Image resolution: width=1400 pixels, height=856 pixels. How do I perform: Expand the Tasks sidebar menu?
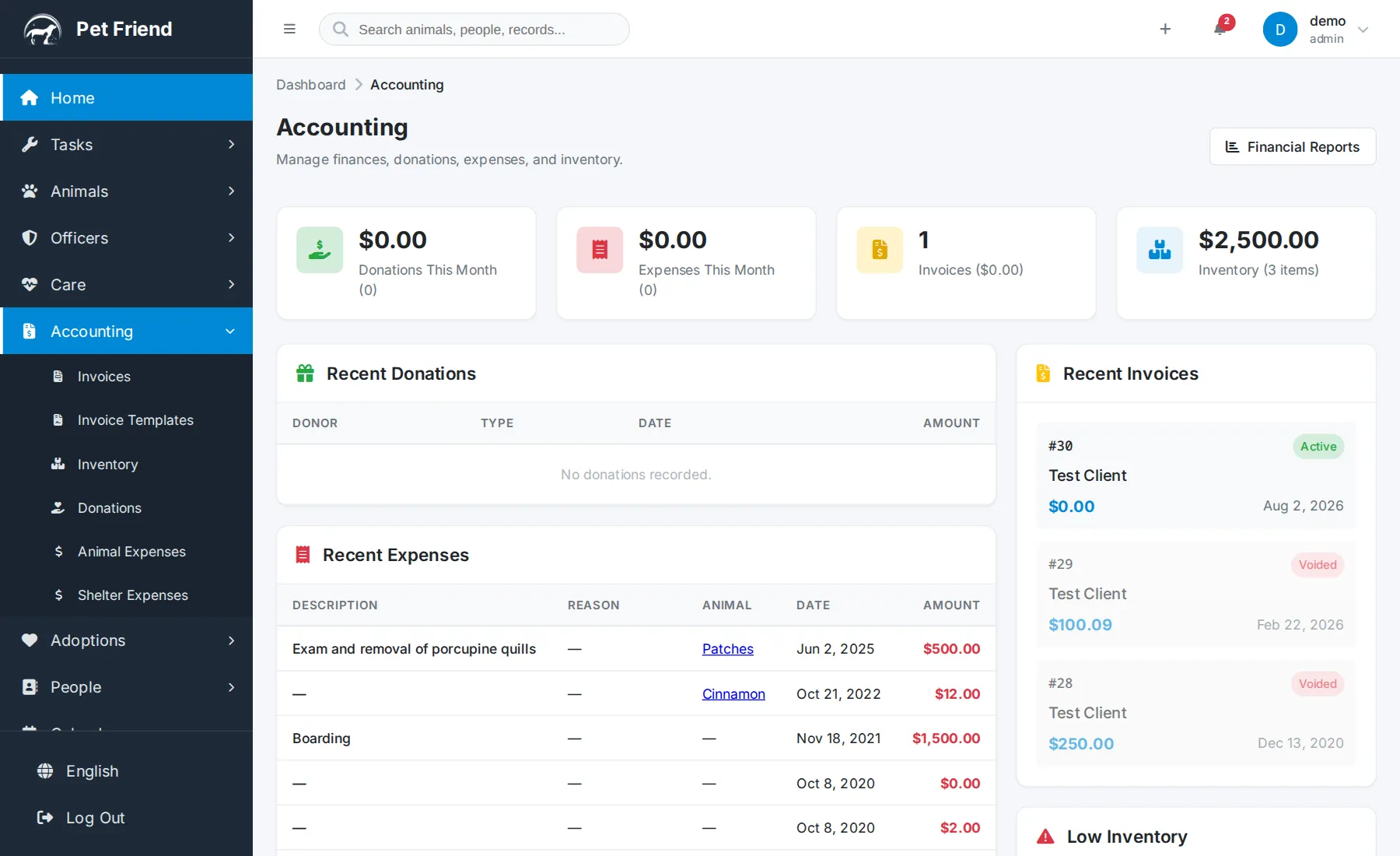click(128, 145)
